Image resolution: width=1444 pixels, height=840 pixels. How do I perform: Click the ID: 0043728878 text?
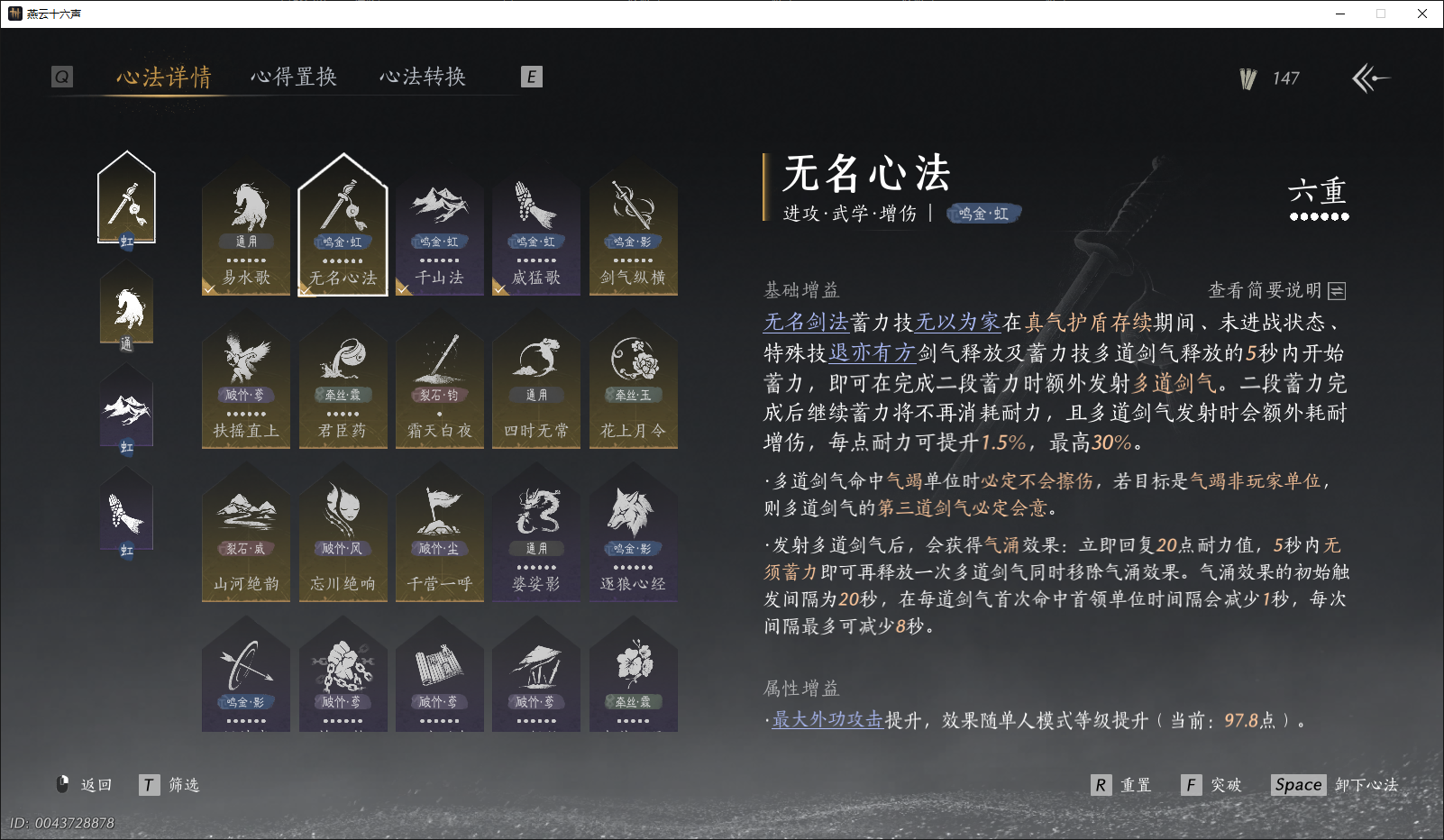click(62, 823)
